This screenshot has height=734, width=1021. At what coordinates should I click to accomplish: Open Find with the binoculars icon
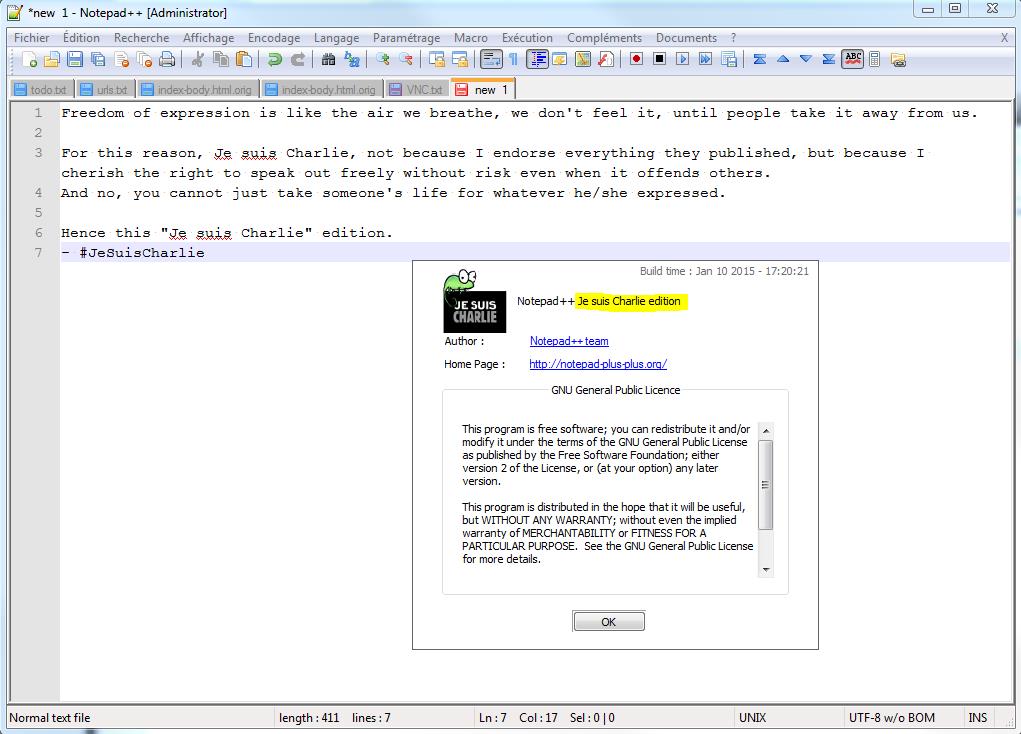point(328,60)
